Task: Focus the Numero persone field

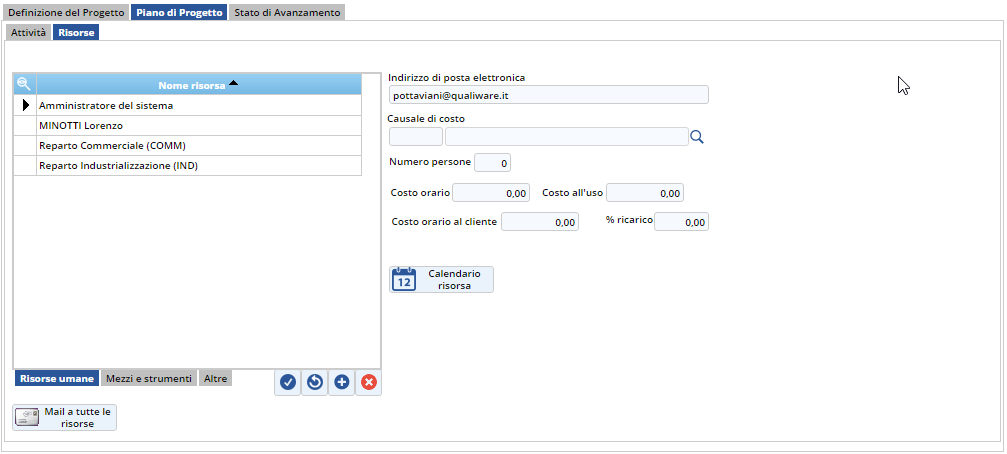Action: 492,163
